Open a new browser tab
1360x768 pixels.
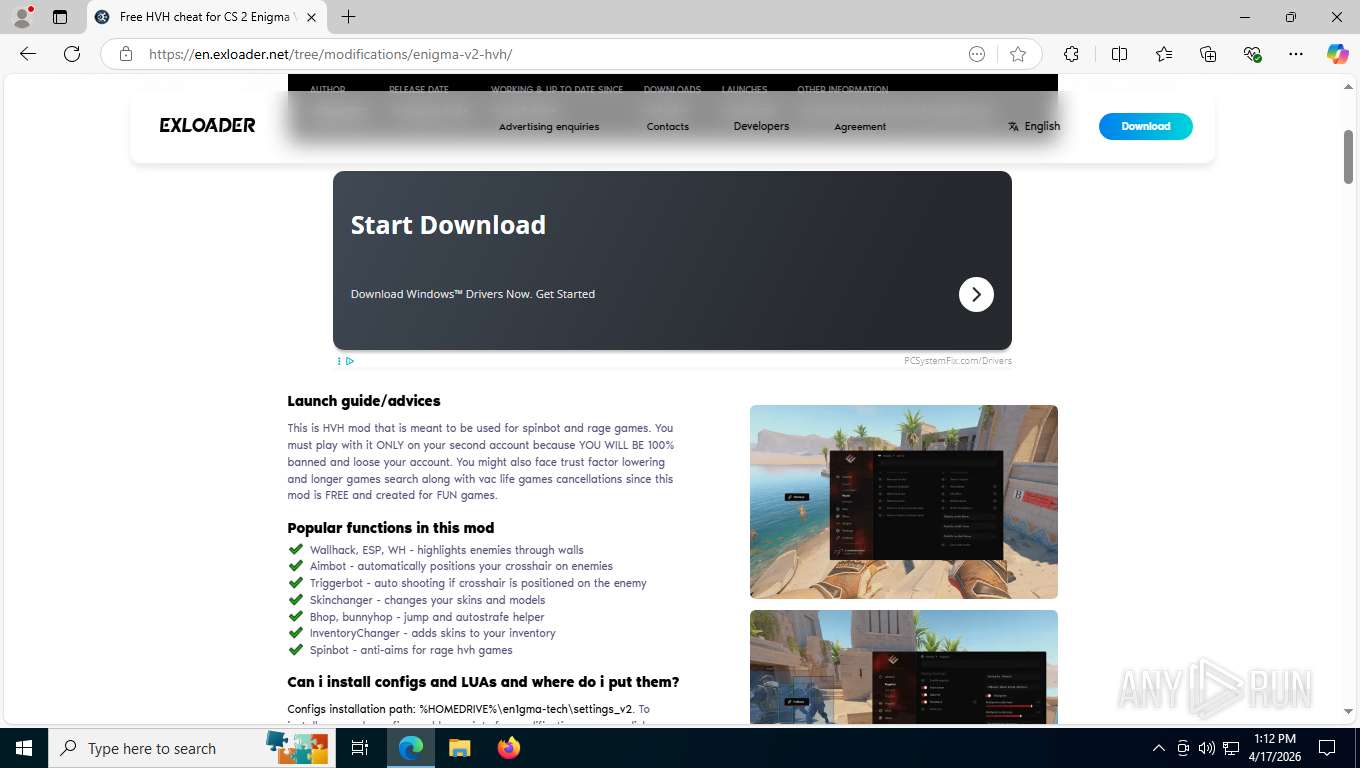point(348,17)
